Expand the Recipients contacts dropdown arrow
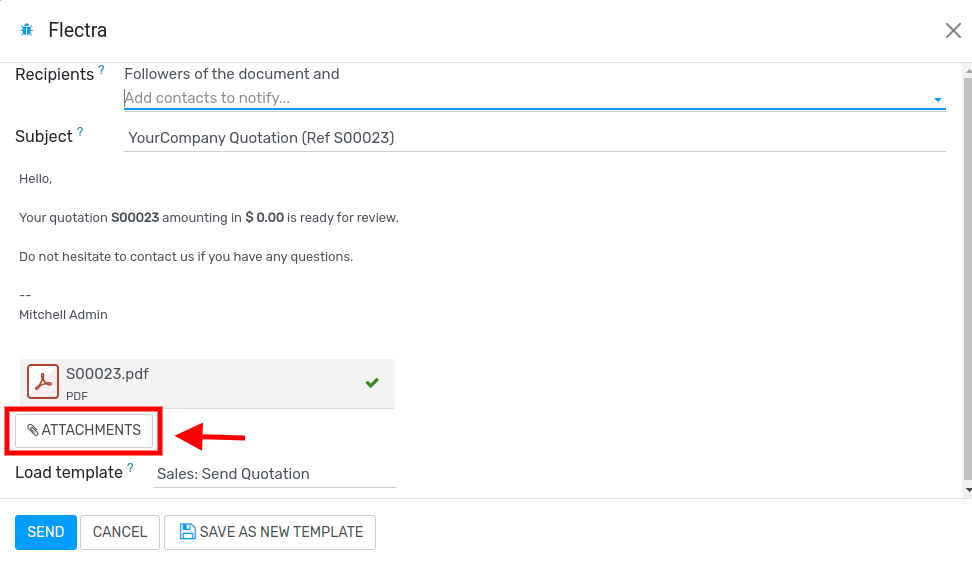972x562 pixels. pyautogui.click(x=937, y=99)
